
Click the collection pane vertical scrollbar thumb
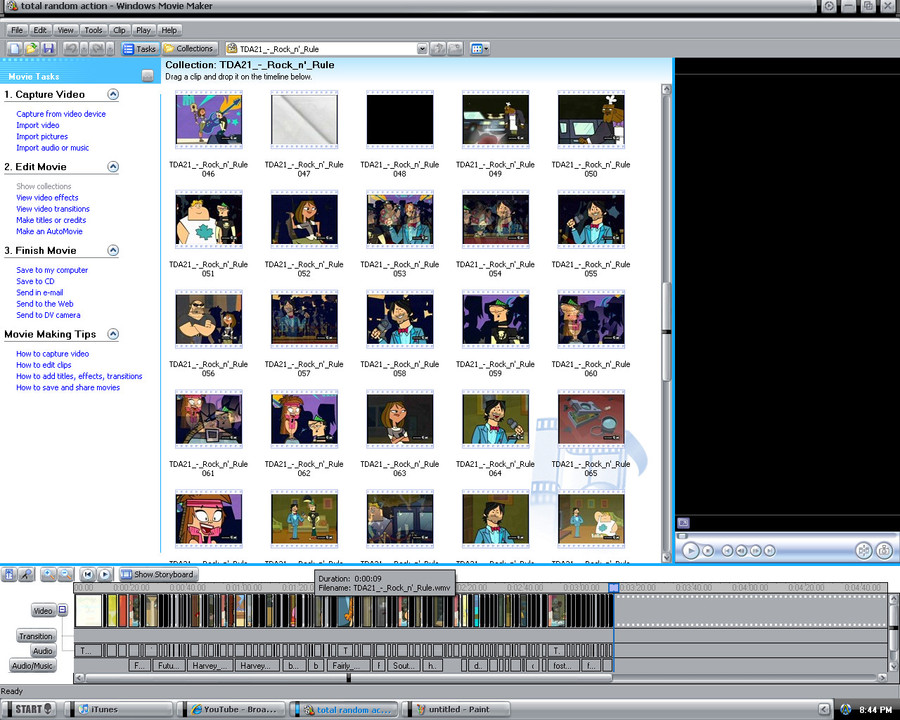coord(666,331)
